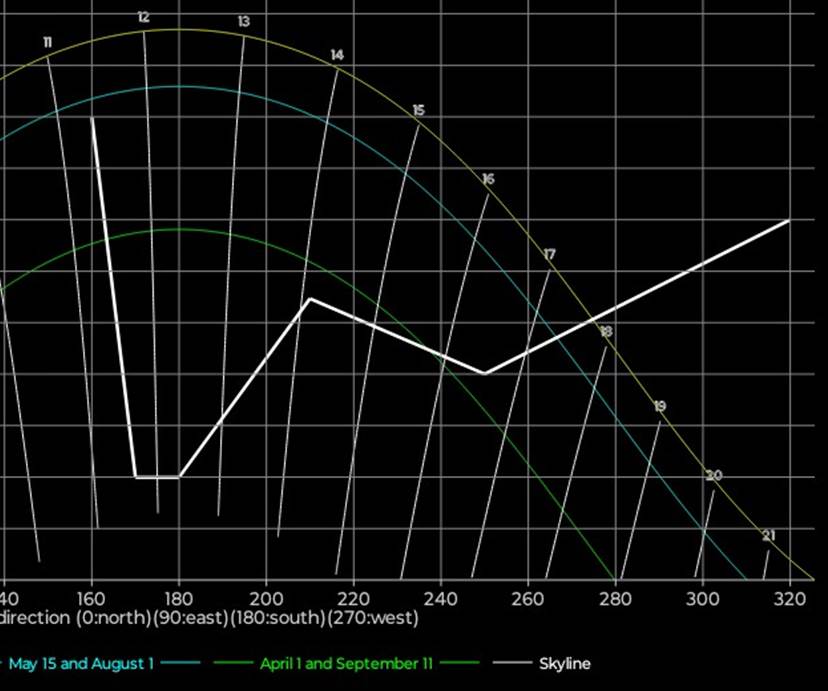This screenshot has height=691, width=828.
Task: Click the skyline peak vertex at azimuth 210
Action: pos(310,299)
